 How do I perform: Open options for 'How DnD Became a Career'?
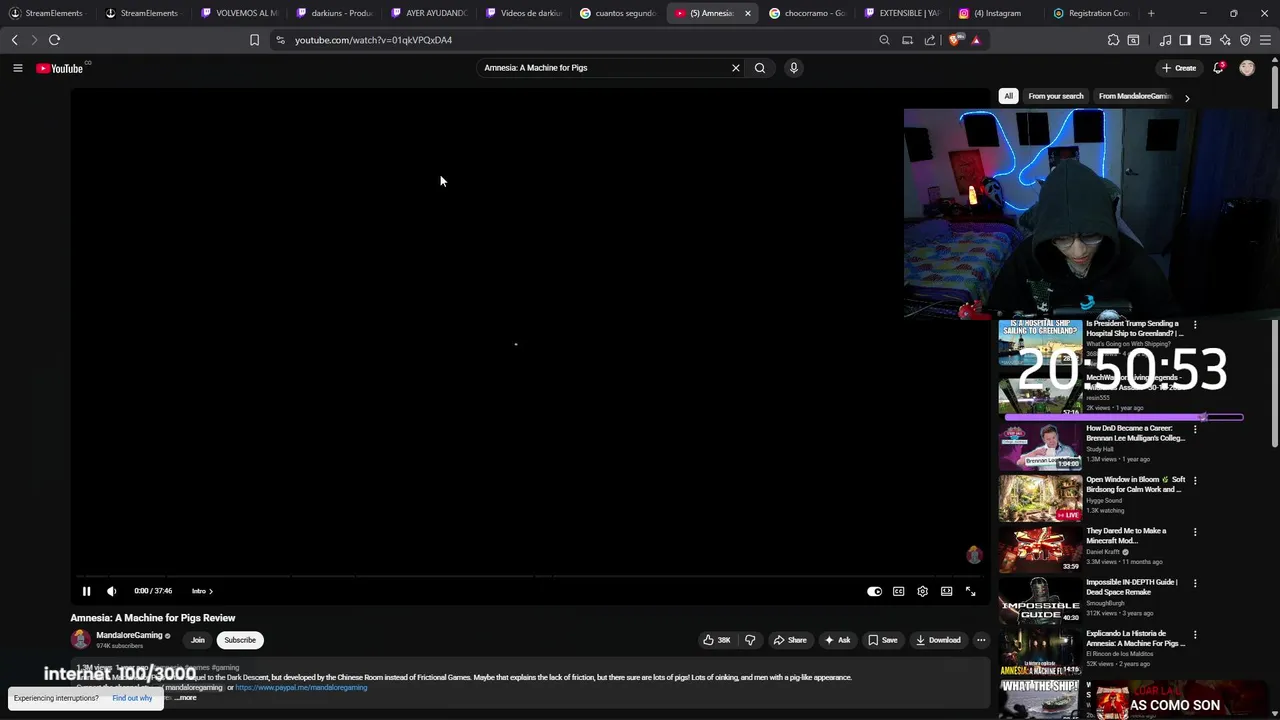point(1195,429)
